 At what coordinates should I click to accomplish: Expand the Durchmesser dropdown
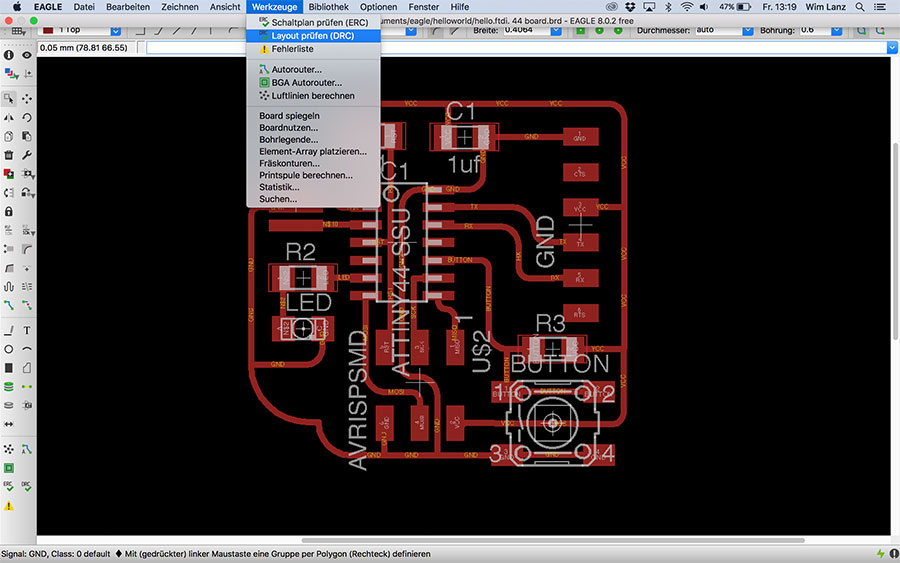click(747, 30)
